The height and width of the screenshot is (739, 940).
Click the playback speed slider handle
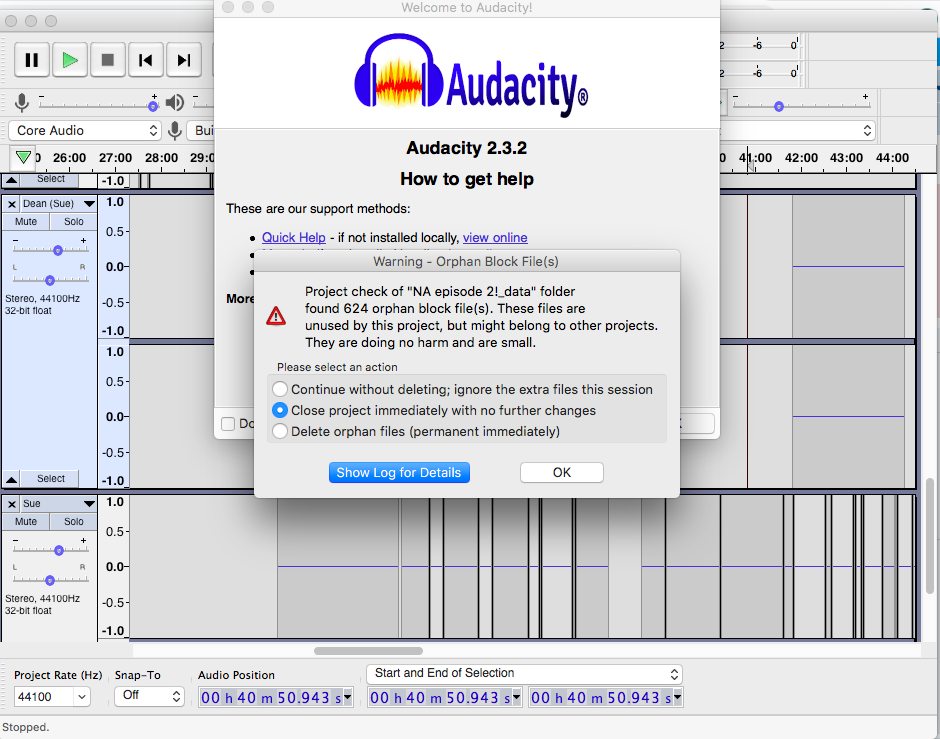click(779, 107)
